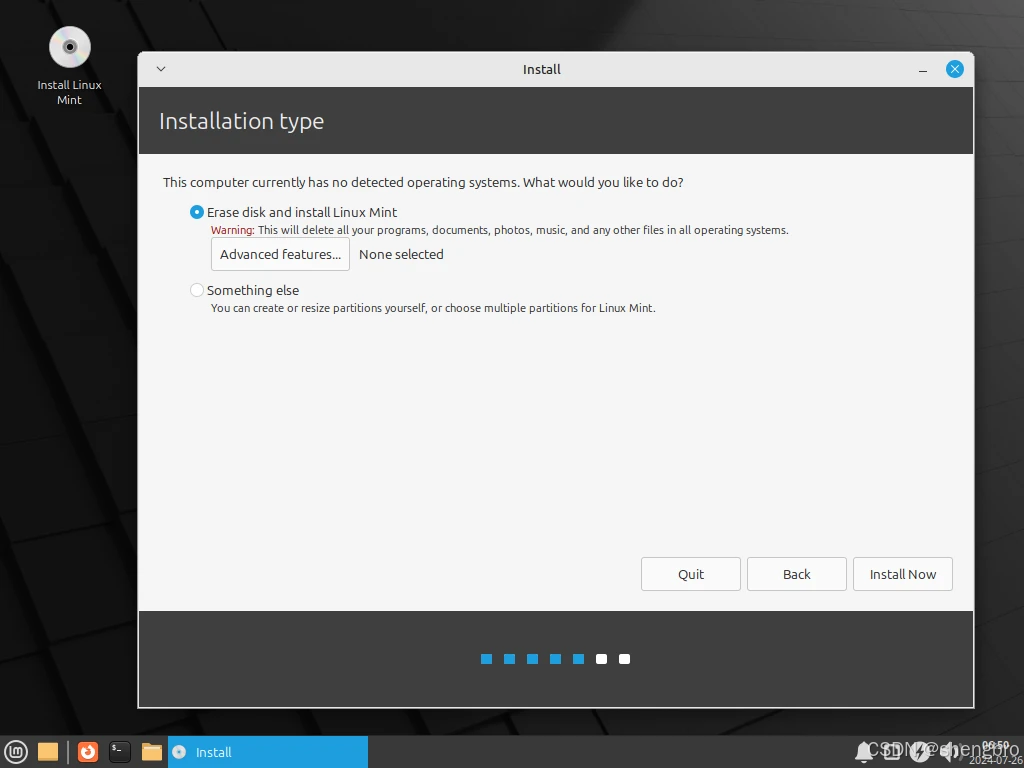
Task: Open the Advanced features dialog
Action: click(280, 254)
